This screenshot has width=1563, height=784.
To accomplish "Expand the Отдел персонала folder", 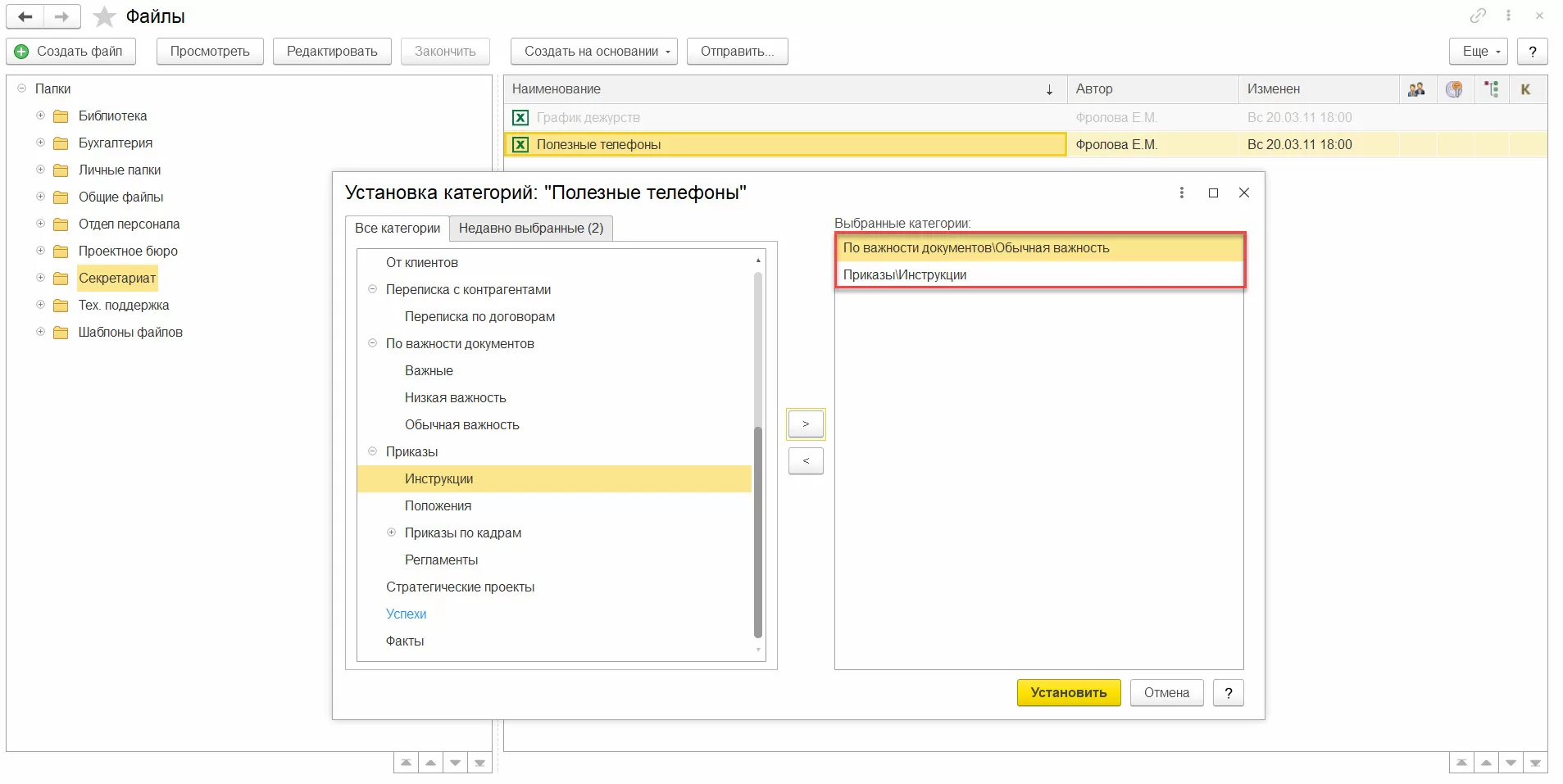I will coord(40,224).
